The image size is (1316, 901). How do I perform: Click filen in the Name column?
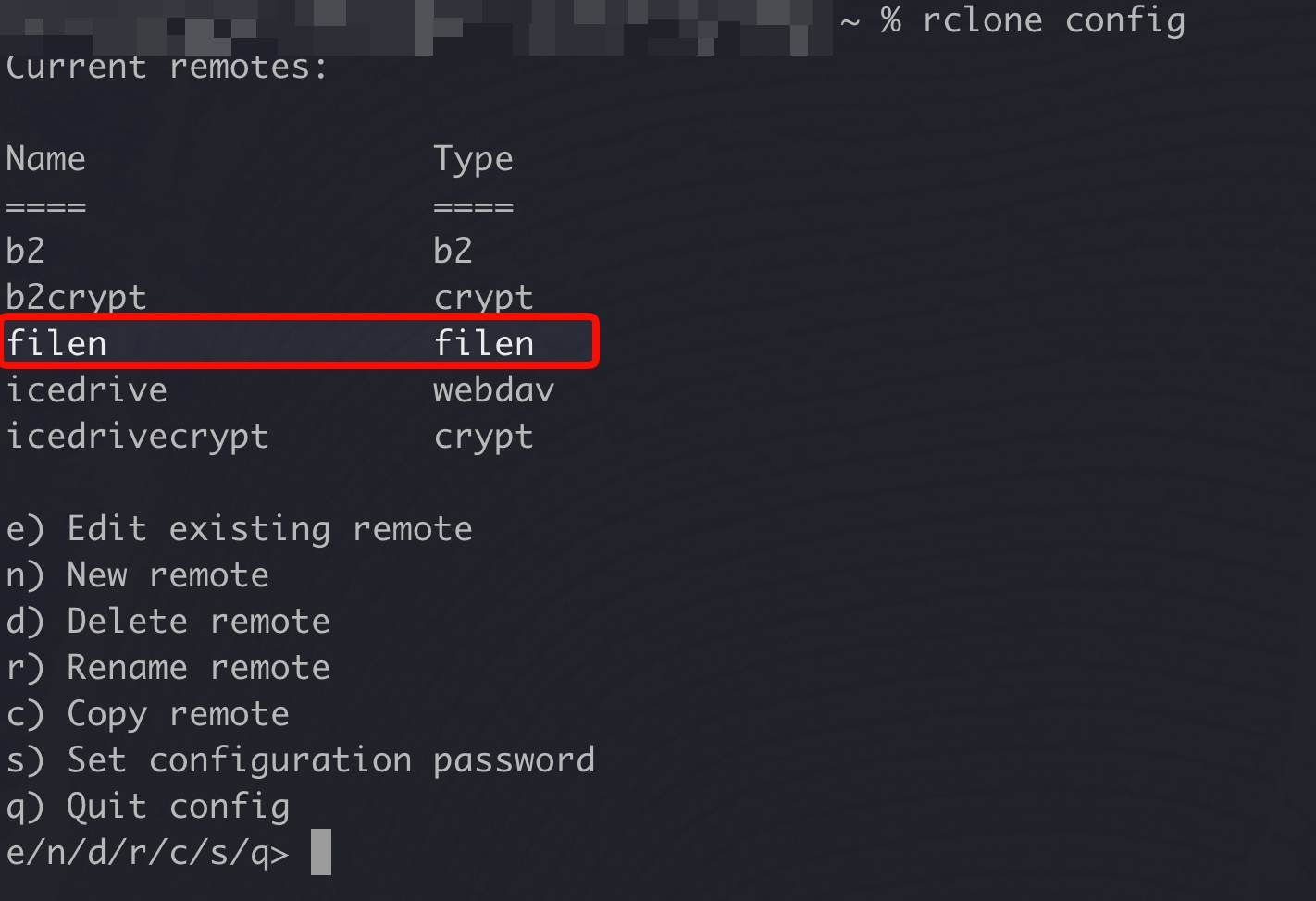click(56, 344)
